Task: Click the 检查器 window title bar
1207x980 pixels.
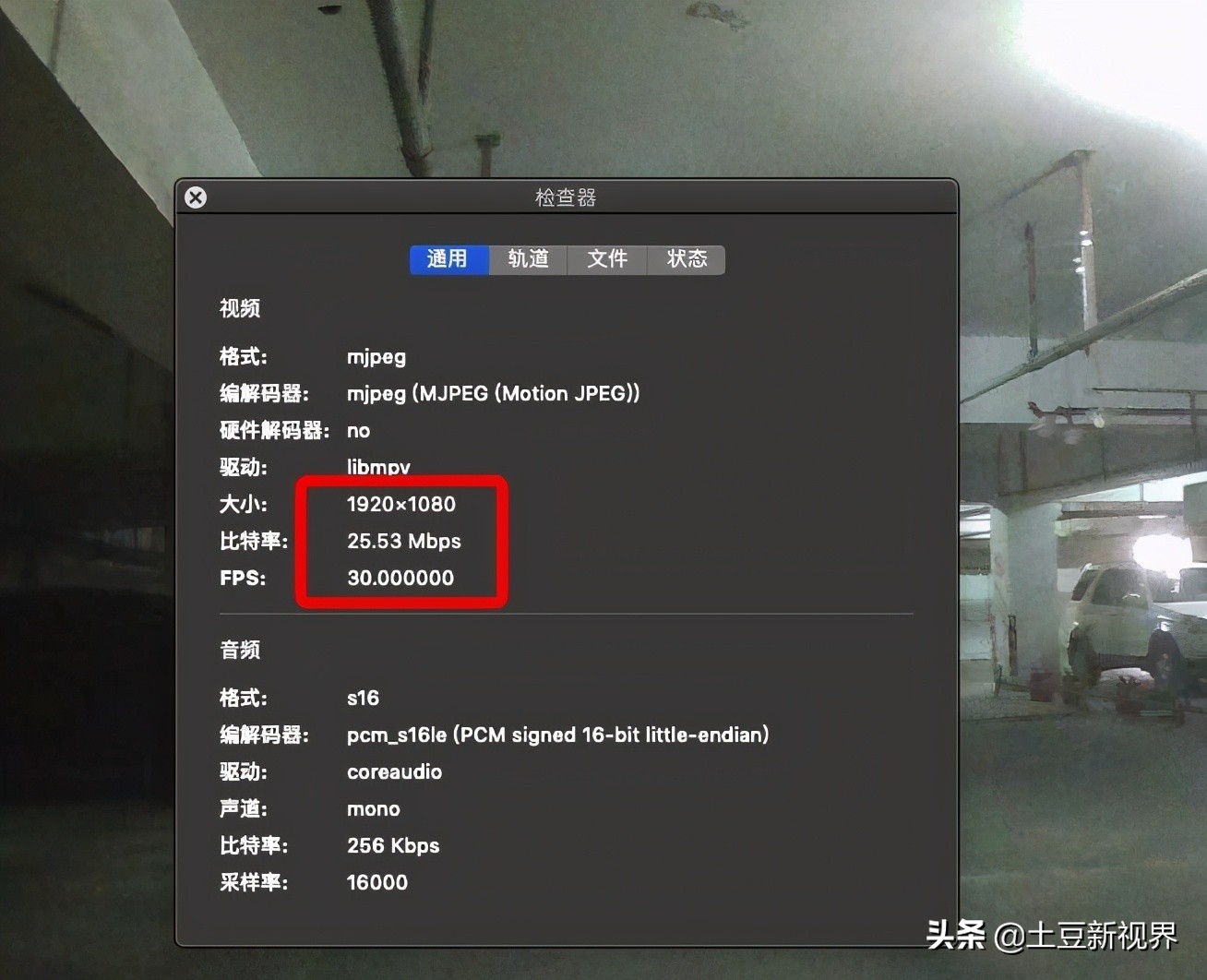Action: (x=566, y=197)
